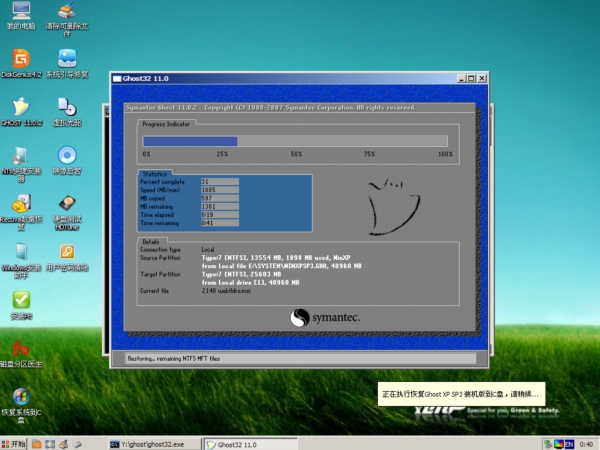Viewport: 600px width, 450px height.
Task: Launch the 磁盘分区医生 desktop icon
Action: pos(21,354)
